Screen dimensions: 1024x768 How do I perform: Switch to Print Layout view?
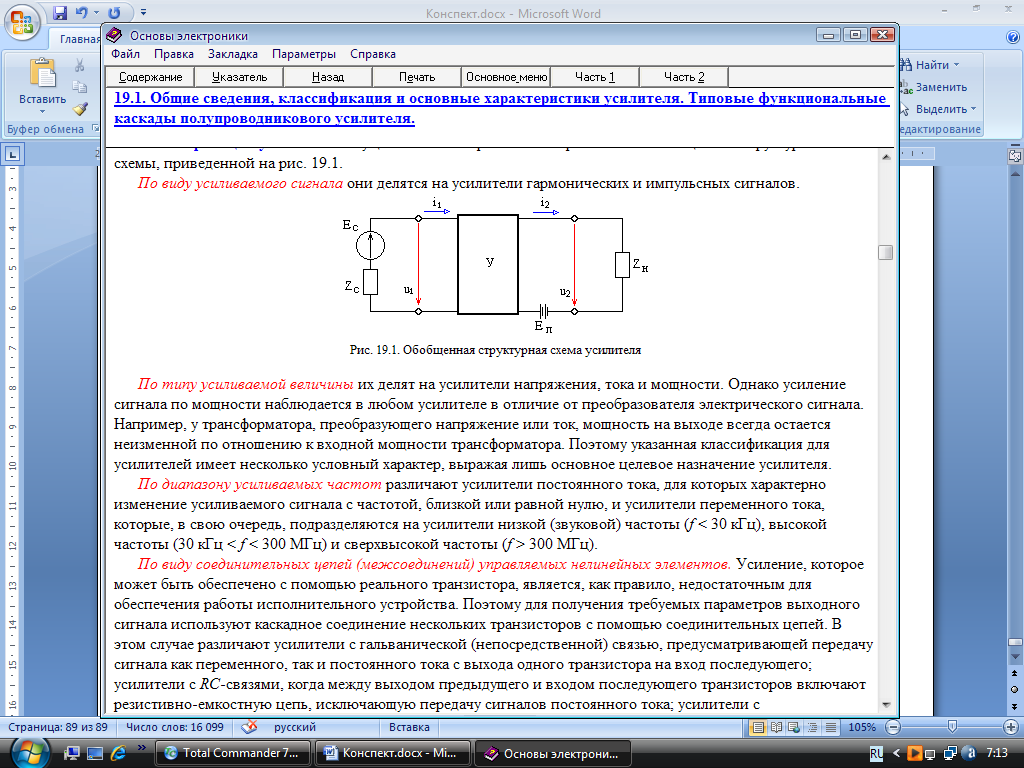click(x=758, y=727)
